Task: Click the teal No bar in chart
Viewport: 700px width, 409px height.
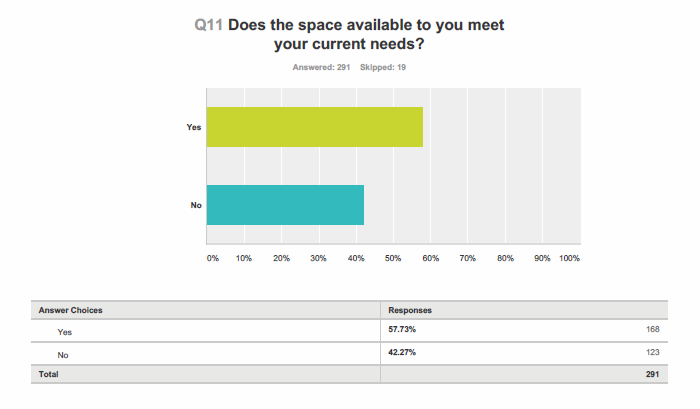Action: 285,205
